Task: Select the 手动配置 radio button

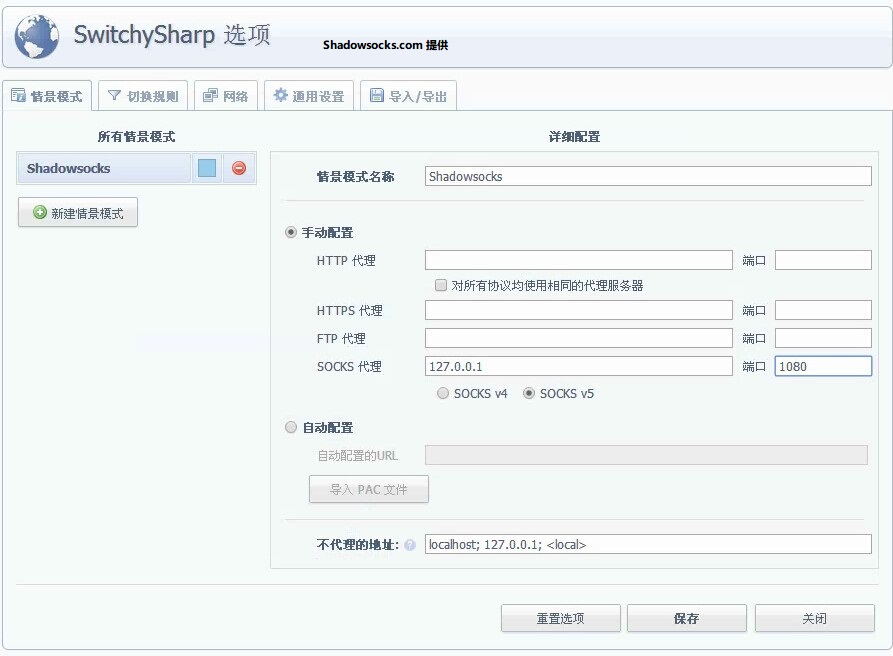Action: point(291,233)
